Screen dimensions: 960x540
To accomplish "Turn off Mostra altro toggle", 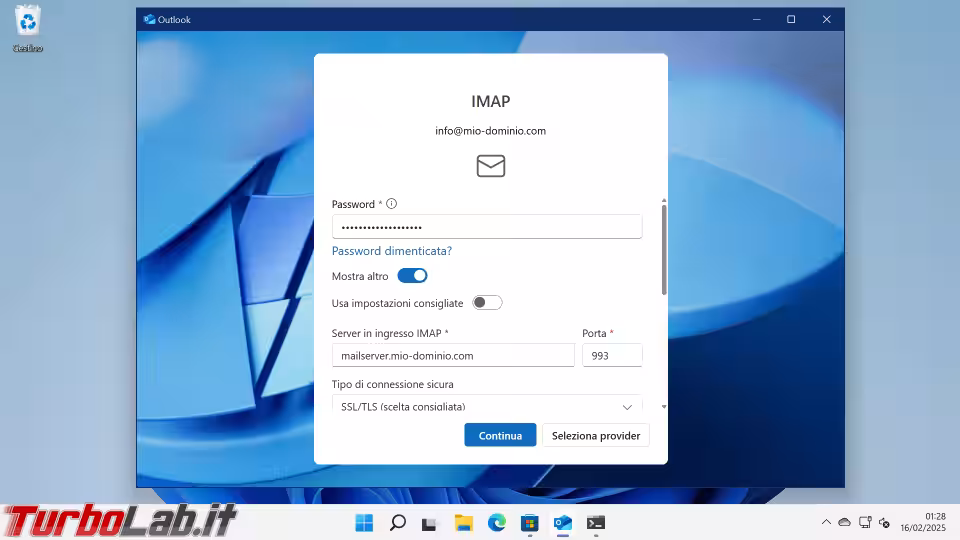I will pos(412,276).
